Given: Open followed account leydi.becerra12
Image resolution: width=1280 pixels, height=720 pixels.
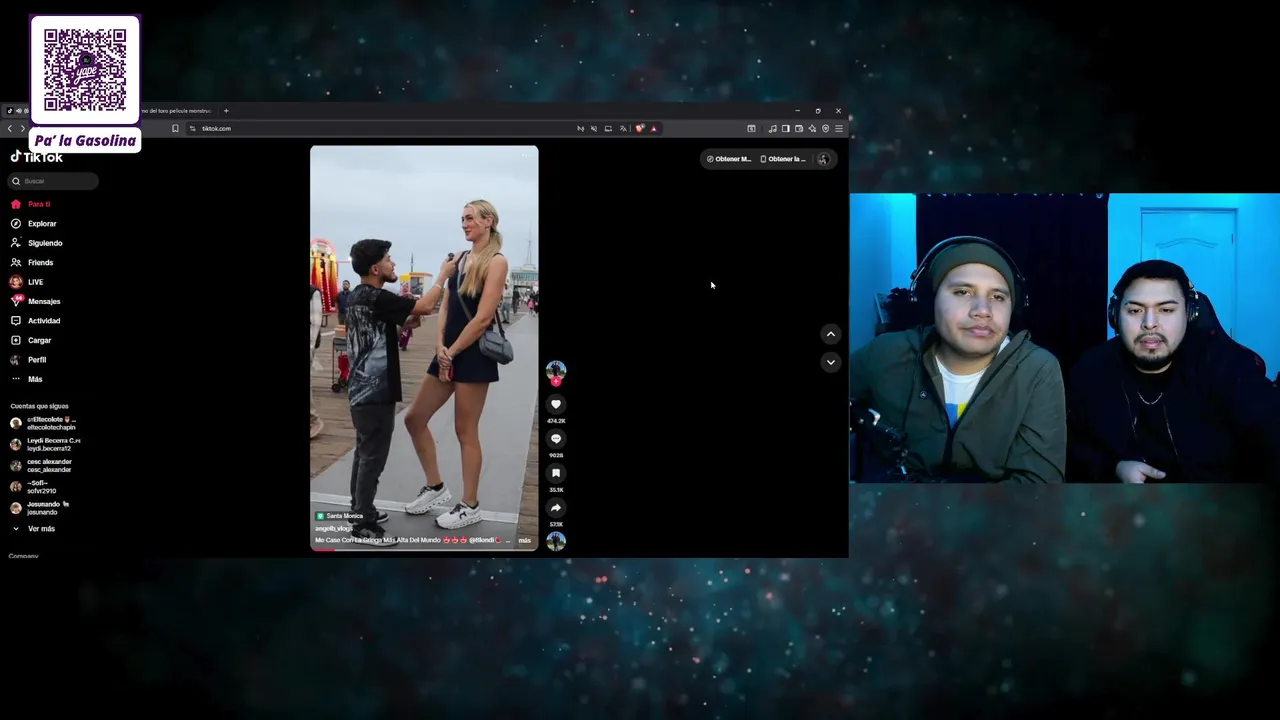Looking at the screenshot, I should (x=45, y=444).
